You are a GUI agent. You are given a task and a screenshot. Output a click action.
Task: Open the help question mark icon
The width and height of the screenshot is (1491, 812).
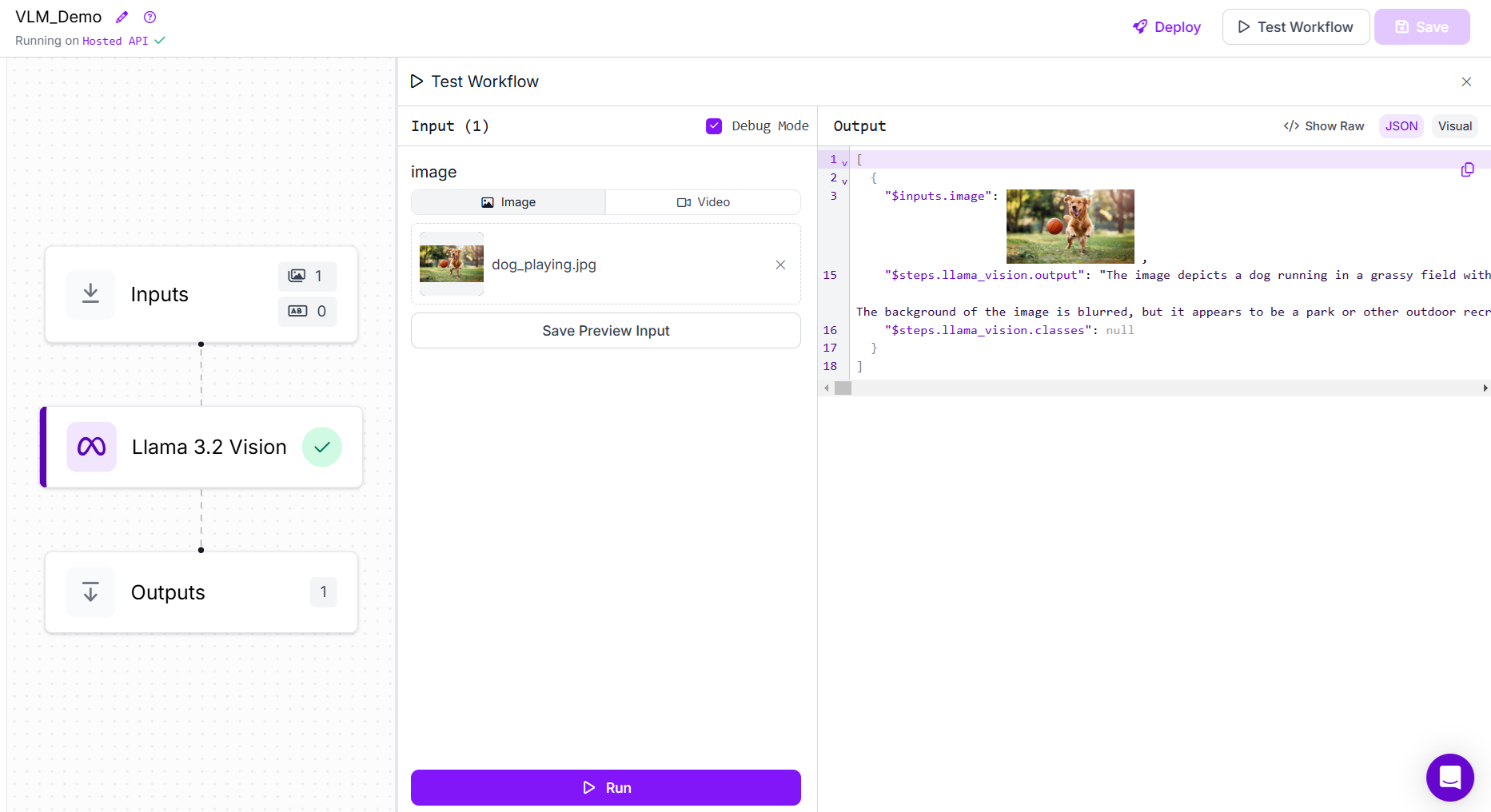tap(149, 17)
